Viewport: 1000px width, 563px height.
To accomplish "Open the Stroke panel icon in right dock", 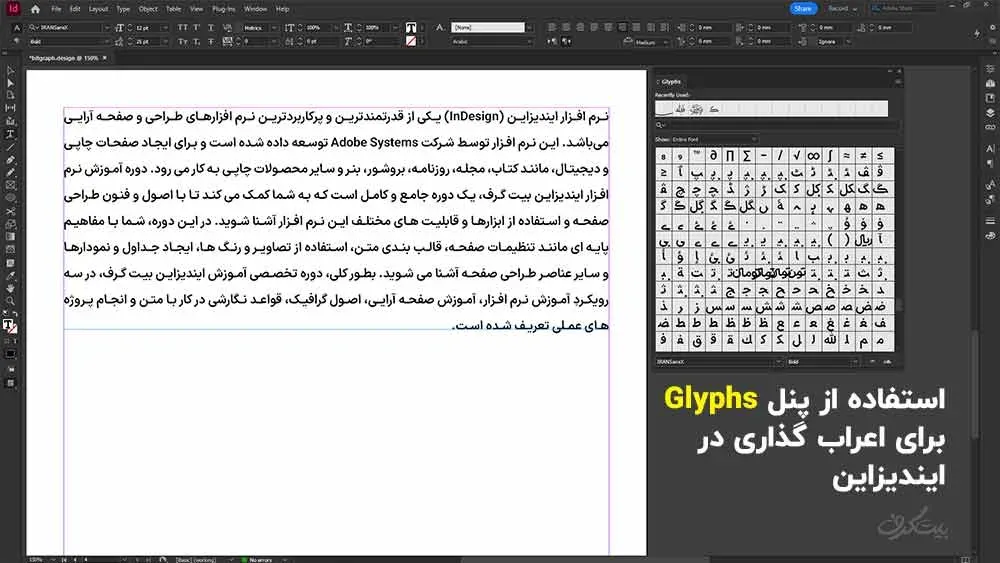I will click(x=990, y=221).
